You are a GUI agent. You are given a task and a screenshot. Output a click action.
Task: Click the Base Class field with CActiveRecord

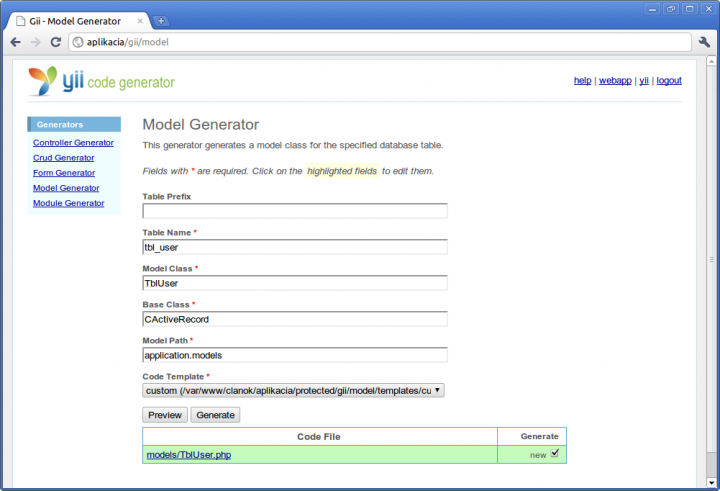point(295,319)
